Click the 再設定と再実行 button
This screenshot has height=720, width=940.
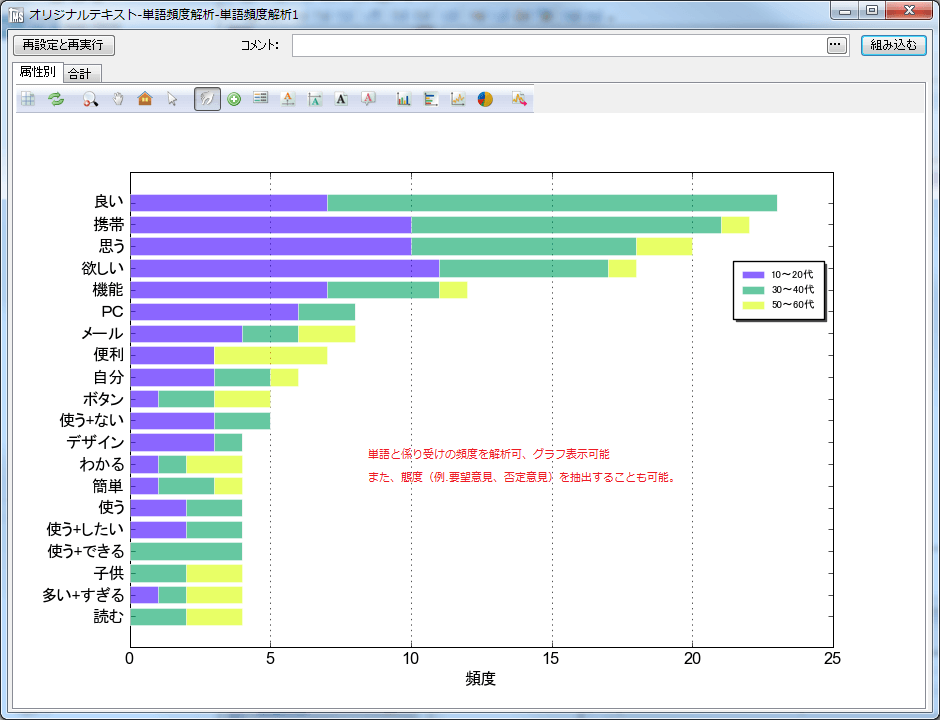pos(65,45)
